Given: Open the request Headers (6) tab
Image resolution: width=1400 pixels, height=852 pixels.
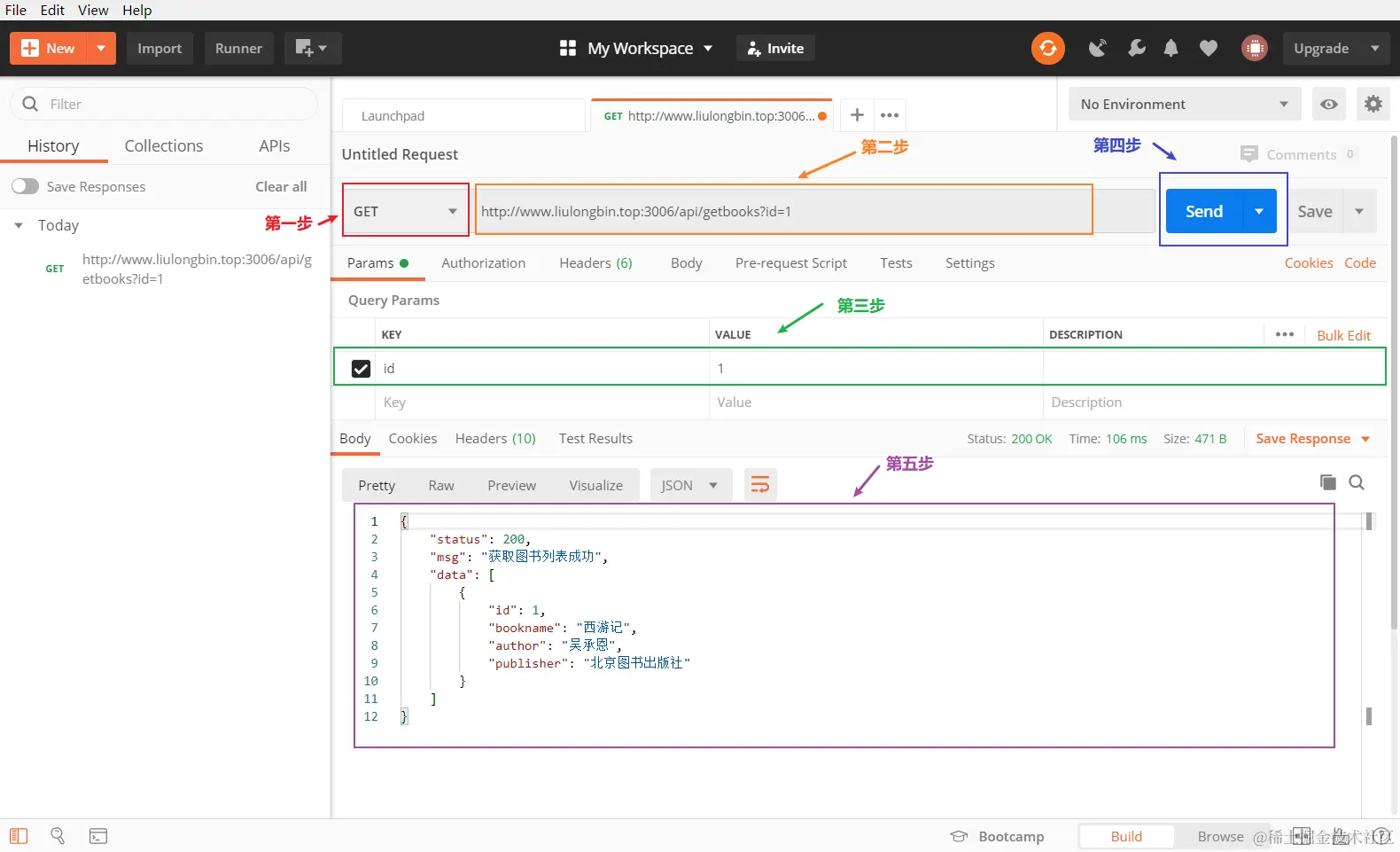Looking at the screenshot, I should 595,263.
